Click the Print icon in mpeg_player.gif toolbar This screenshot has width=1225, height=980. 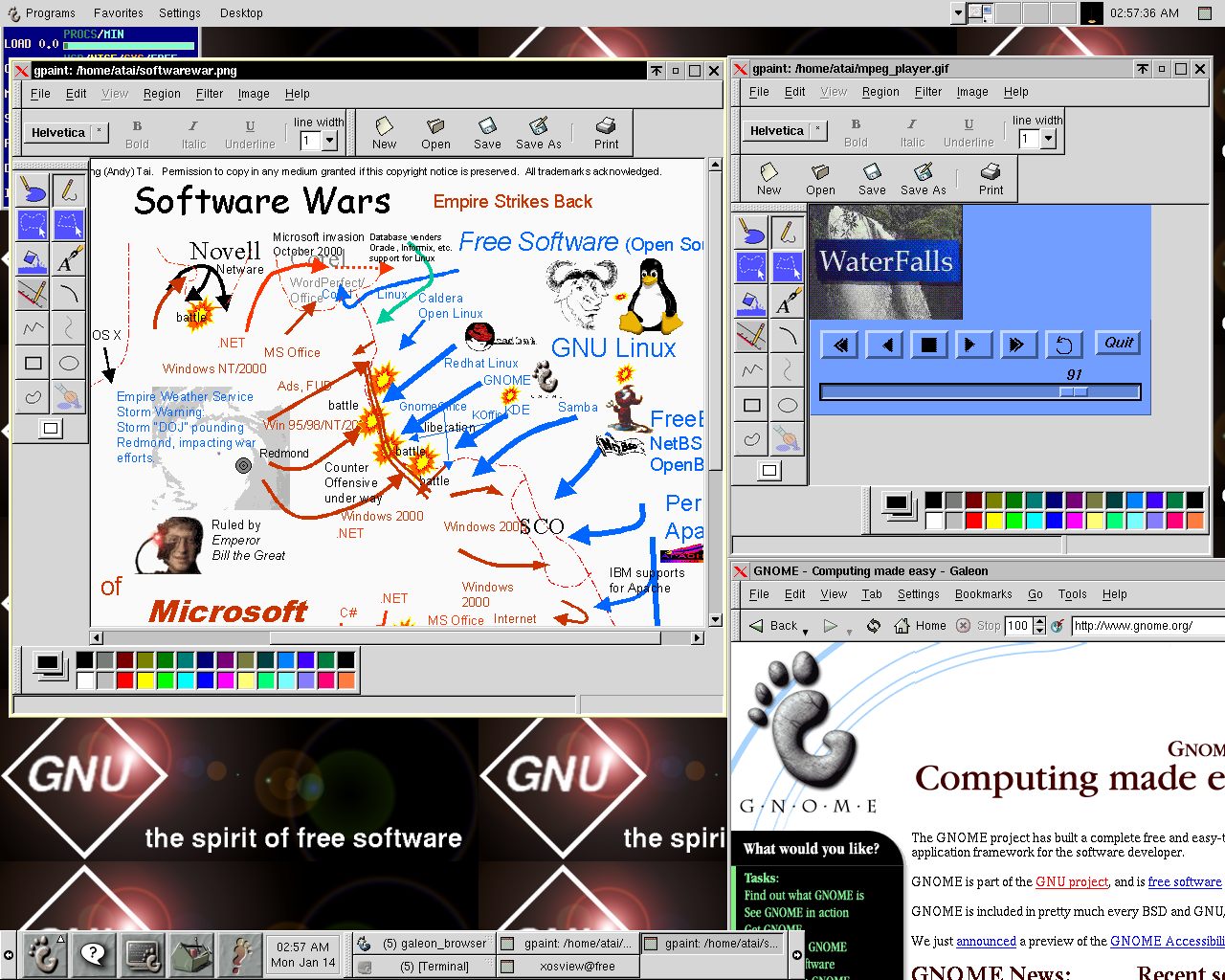(991, 179)
